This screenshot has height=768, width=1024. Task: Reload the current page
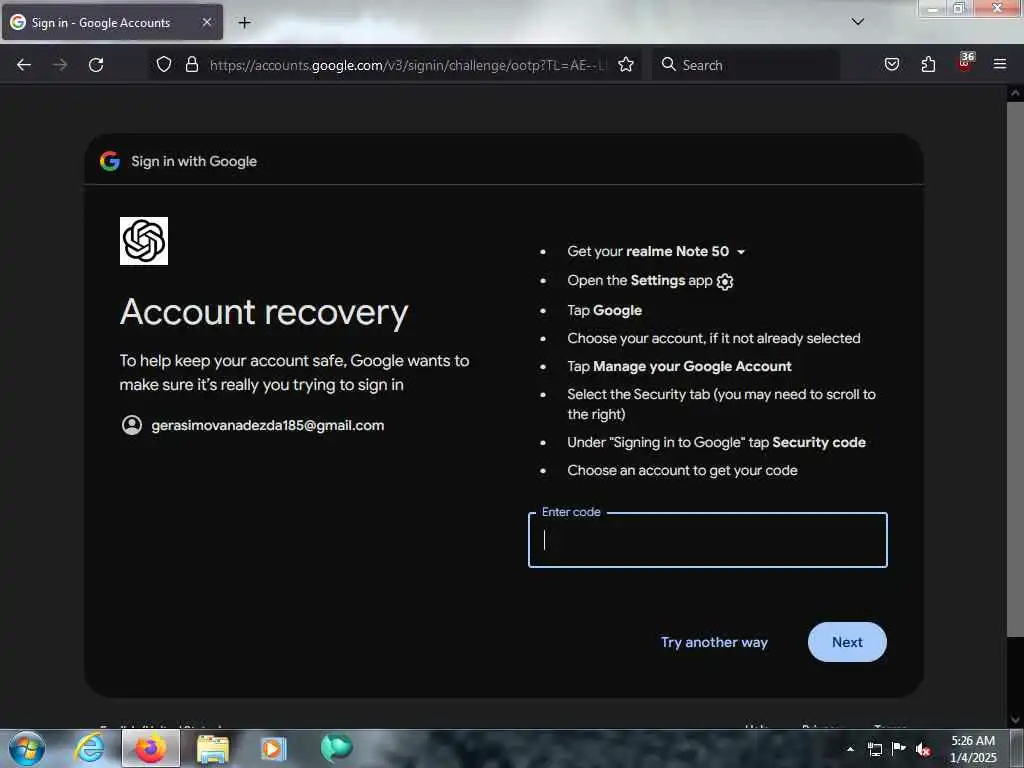pyautogui.click(x=96, y=65)
